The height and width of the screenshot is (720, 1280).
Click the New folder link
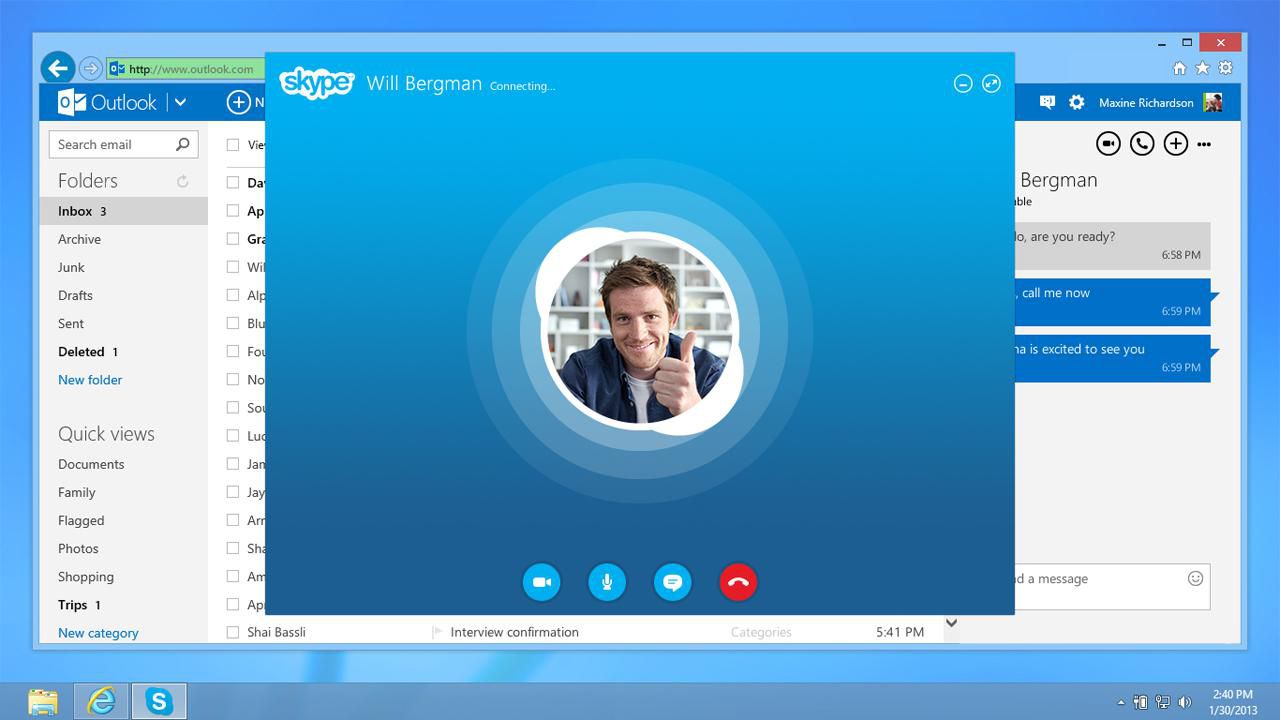click(x=90, y=380)
